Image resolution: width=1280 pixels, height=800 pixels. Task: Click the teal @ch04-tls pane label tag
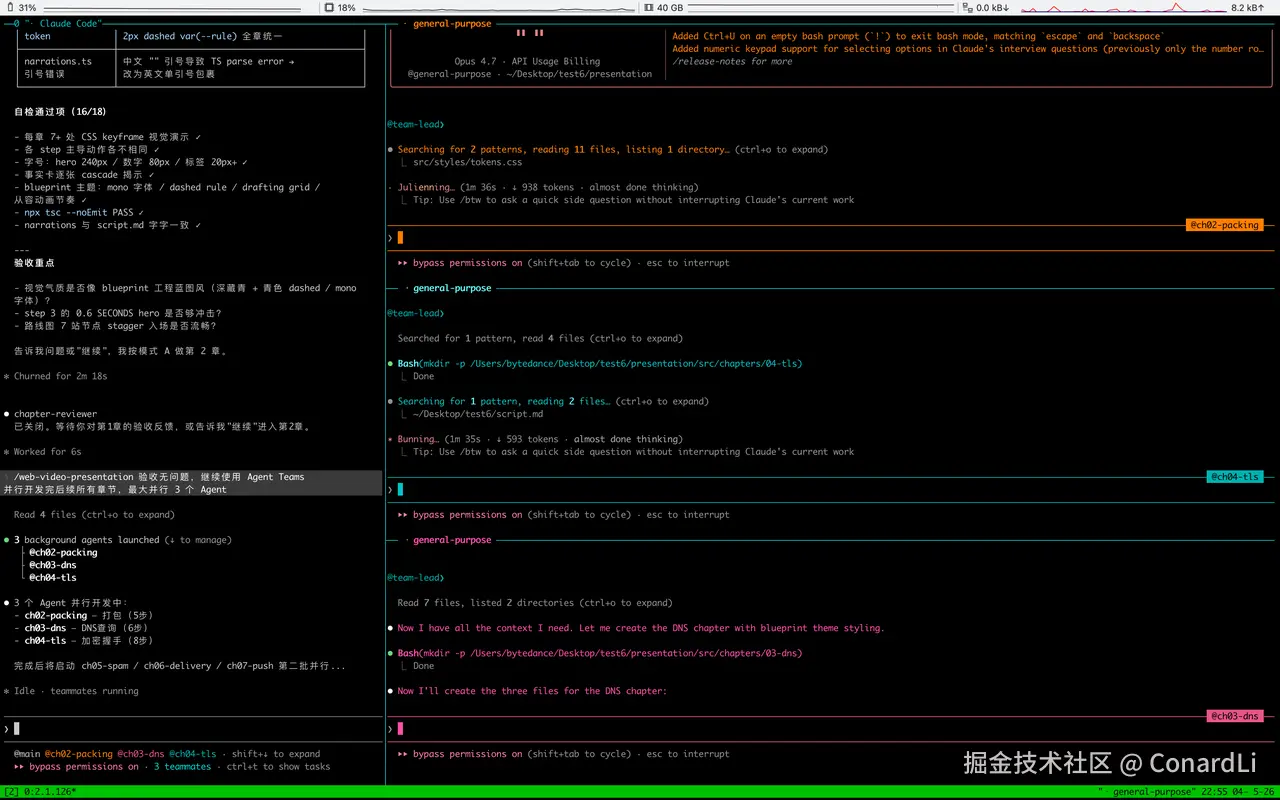click(x=1235, y=477)
